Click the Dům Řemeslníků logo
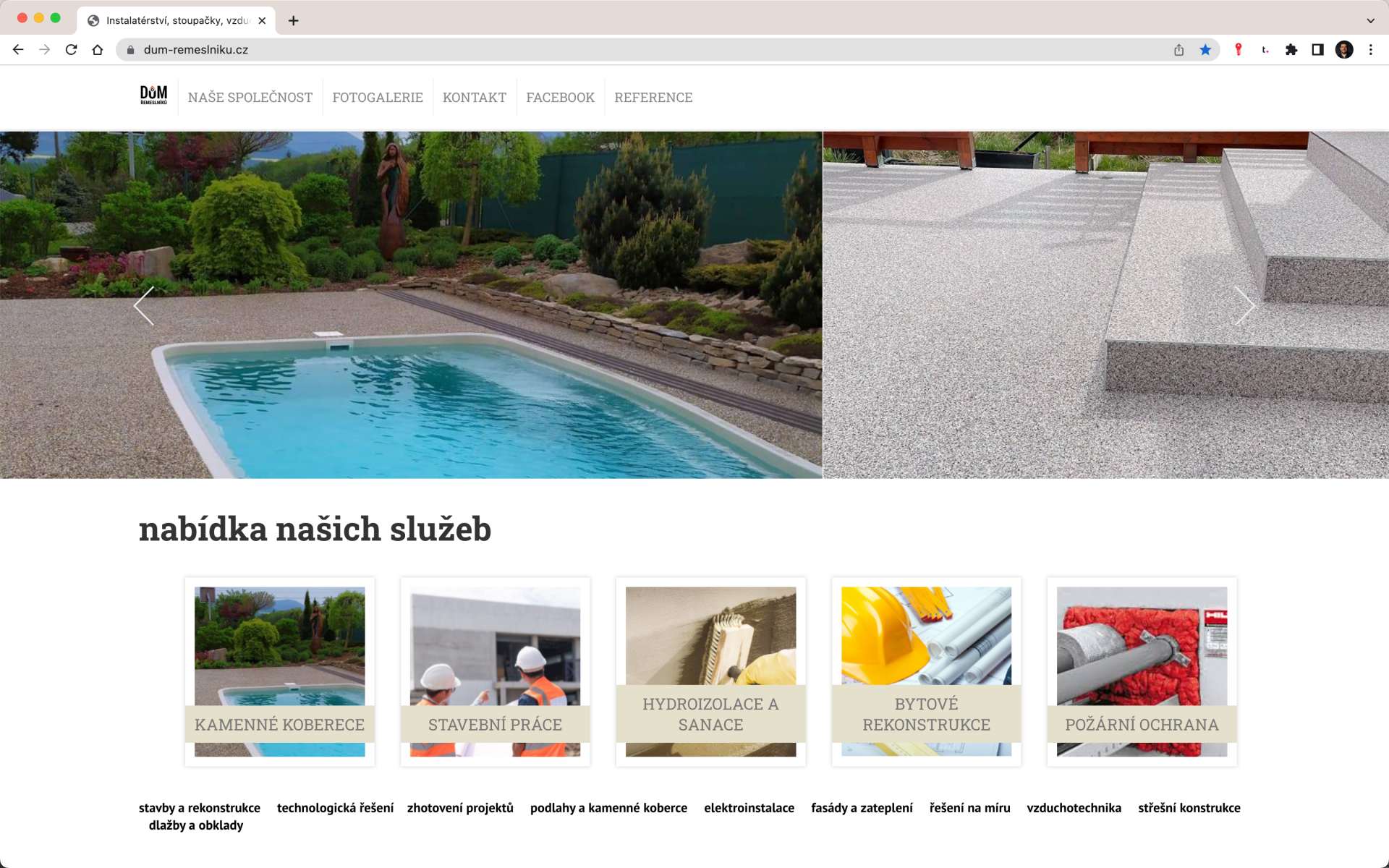Image resolution: width=1389 pixels, height=868 pixels. click(153, 95)
